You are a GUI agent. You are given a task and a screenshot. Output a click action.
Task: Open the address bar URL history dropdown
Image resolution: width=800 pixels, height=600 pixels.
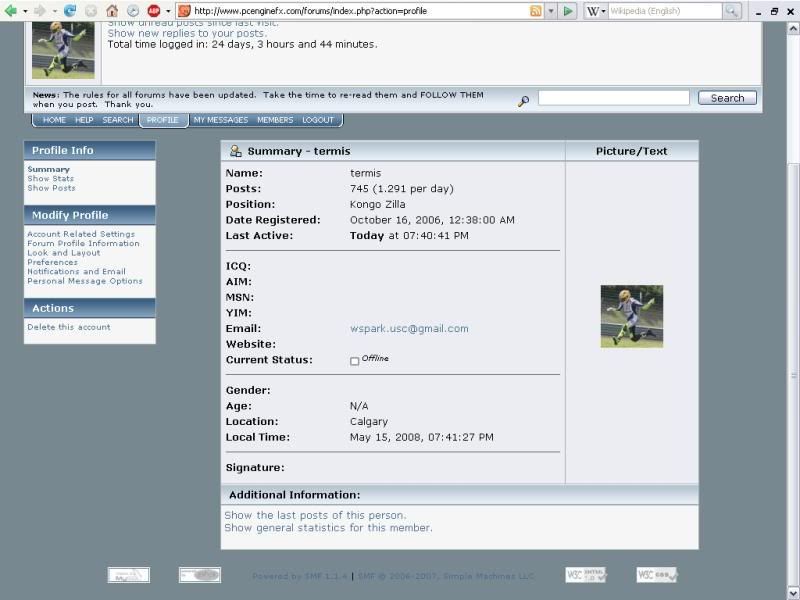click(x=552, y=11)
